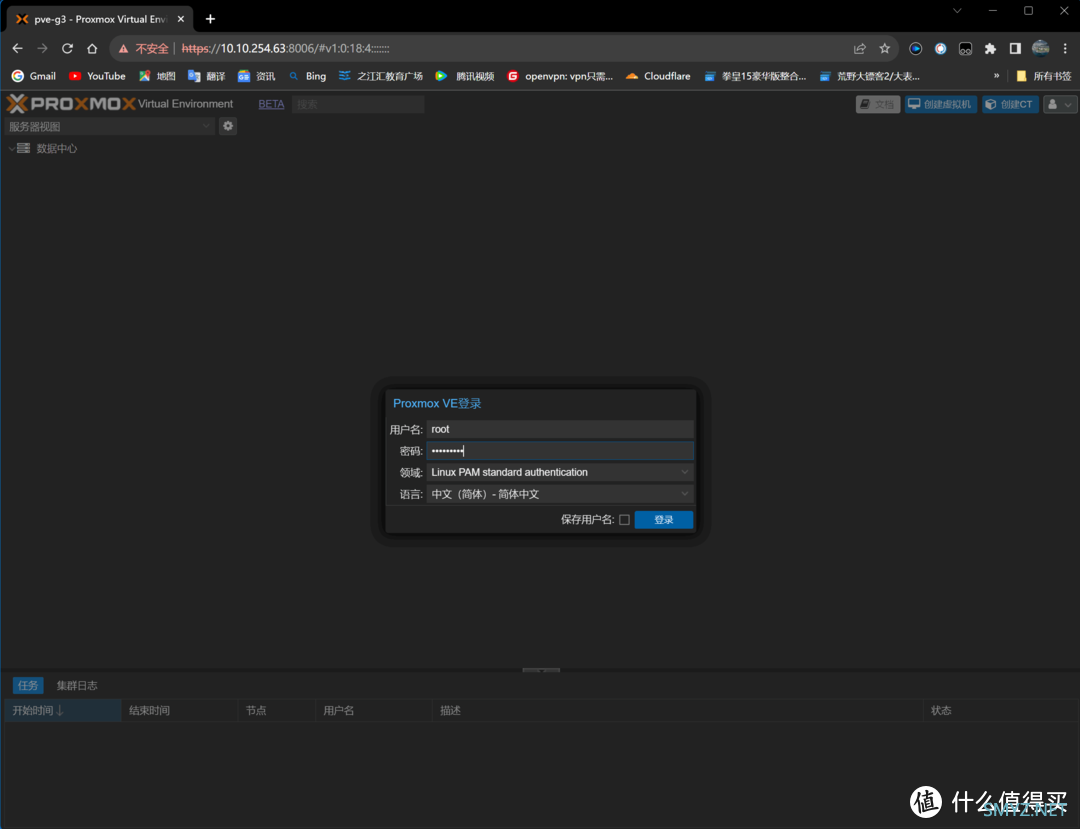Reload the current page
The height and width of the screenshot is (829, 1080).
pyautogui.click(x=68, y=48)
